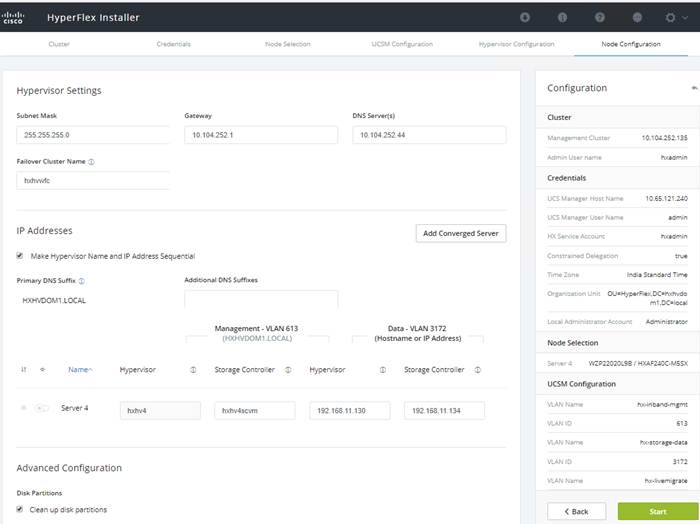The image size is (700, 524).
Task: Click the Add Converged Server button
Action: (x=461, y=233)
